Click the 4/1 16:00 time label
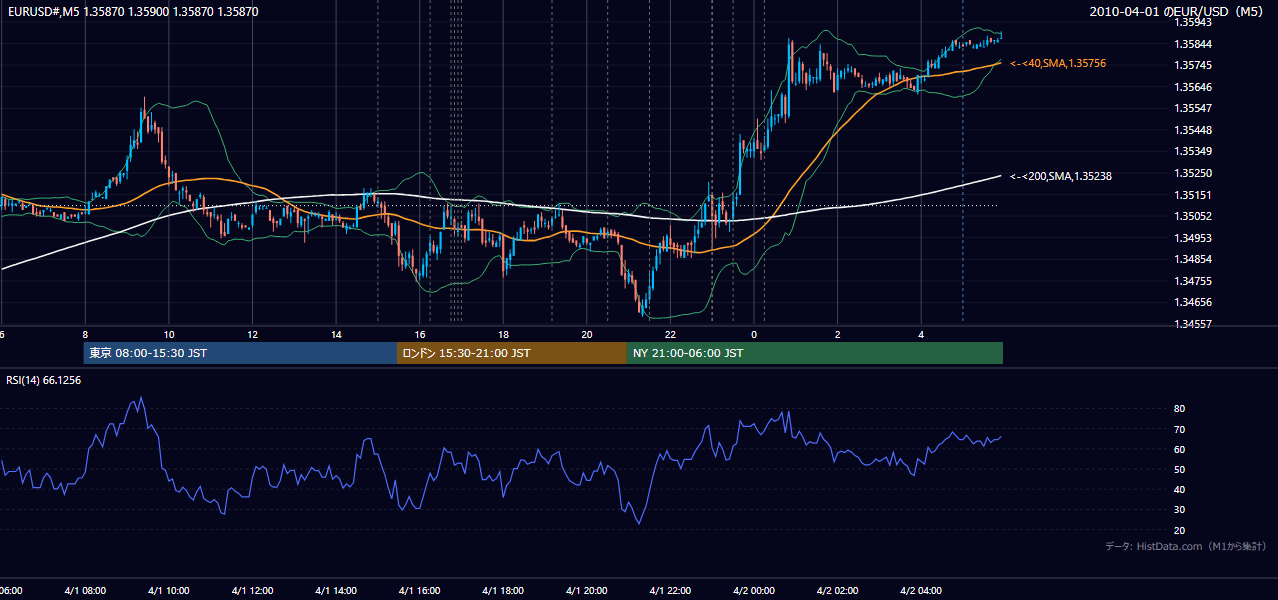The width and height of the screenshot is (1278, 600). [420, 590]
